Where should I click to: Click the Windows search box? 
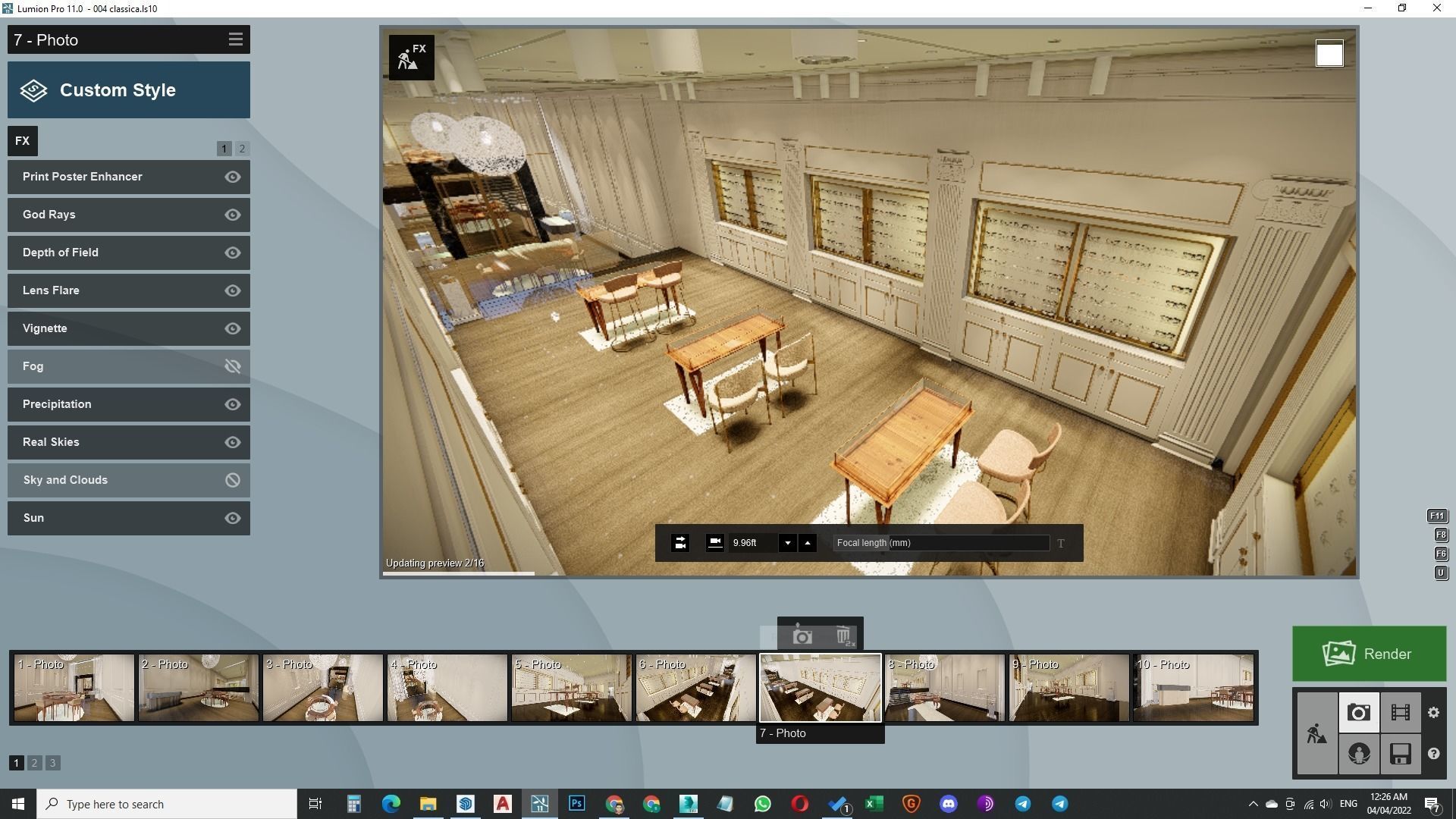coord(167,804)
